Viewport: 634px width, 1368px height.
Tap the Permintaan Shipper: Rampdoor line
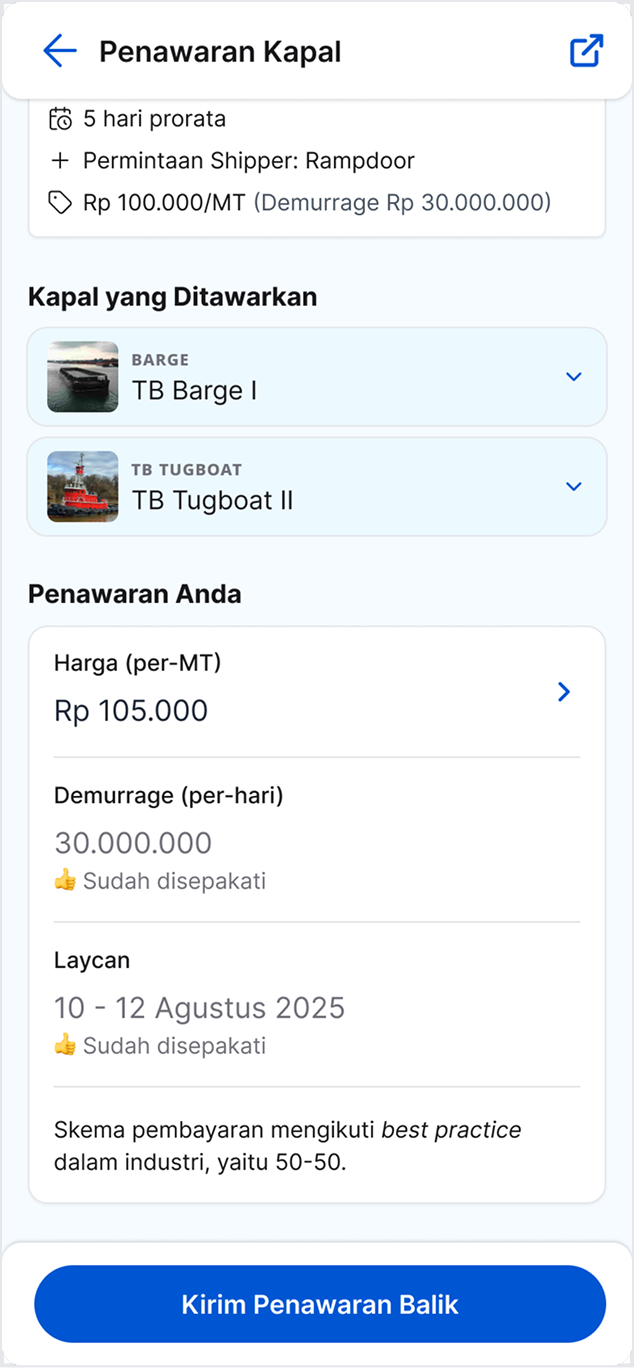(248, 161)
